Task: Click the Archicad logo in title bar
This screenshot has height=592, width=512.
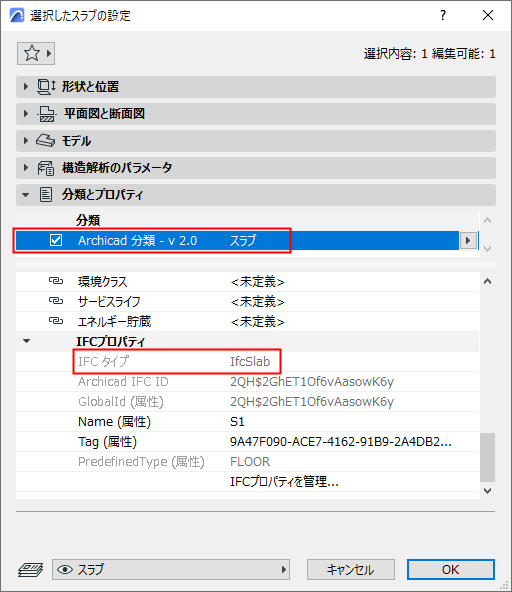Action: [17, 15]
